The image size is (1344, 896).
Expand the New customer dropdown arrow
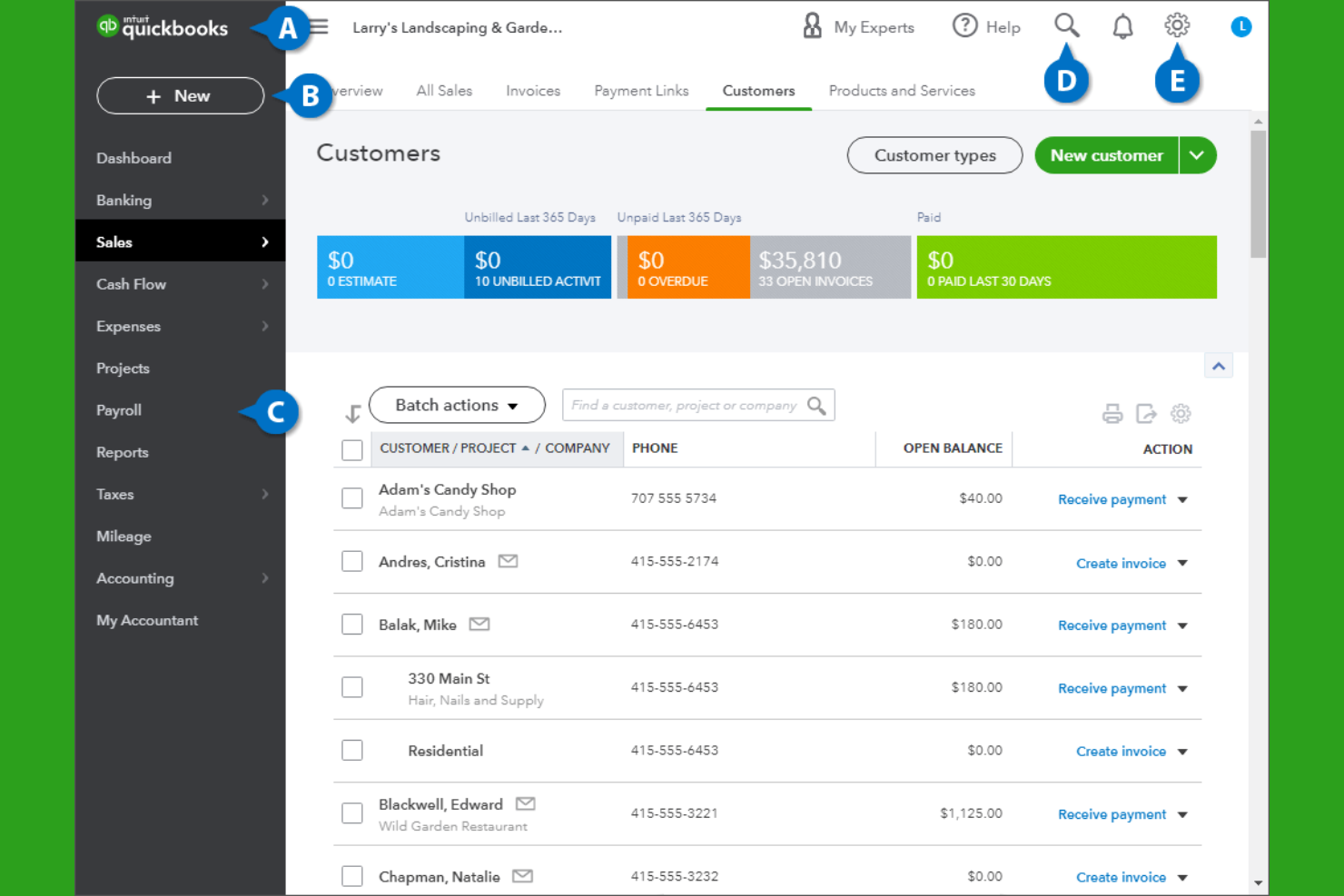pyautogui.click(x=1198, y=155)
